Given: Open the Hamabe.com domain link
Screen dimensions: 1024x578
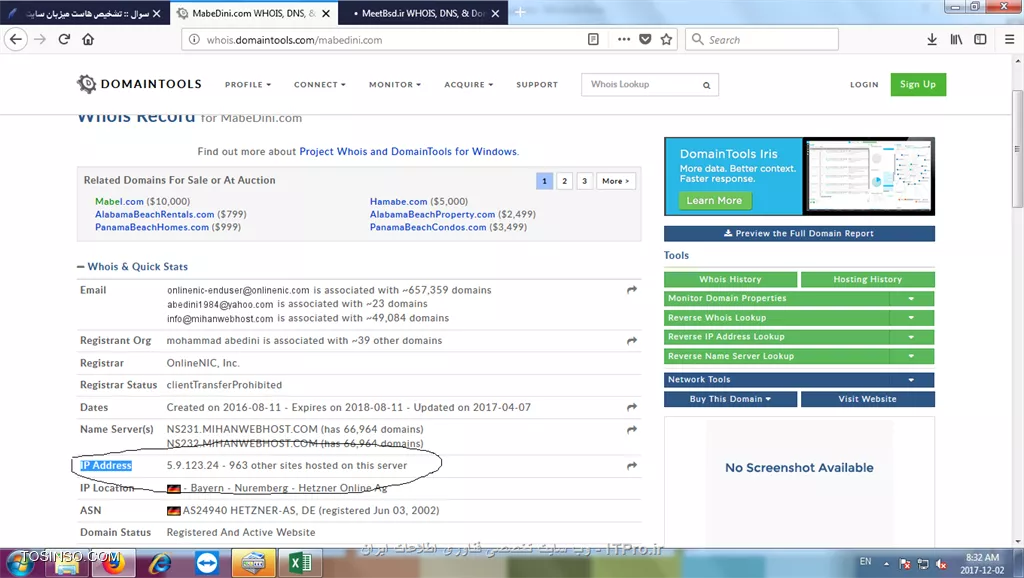Looking at the screenshot, I should [398, 202].
